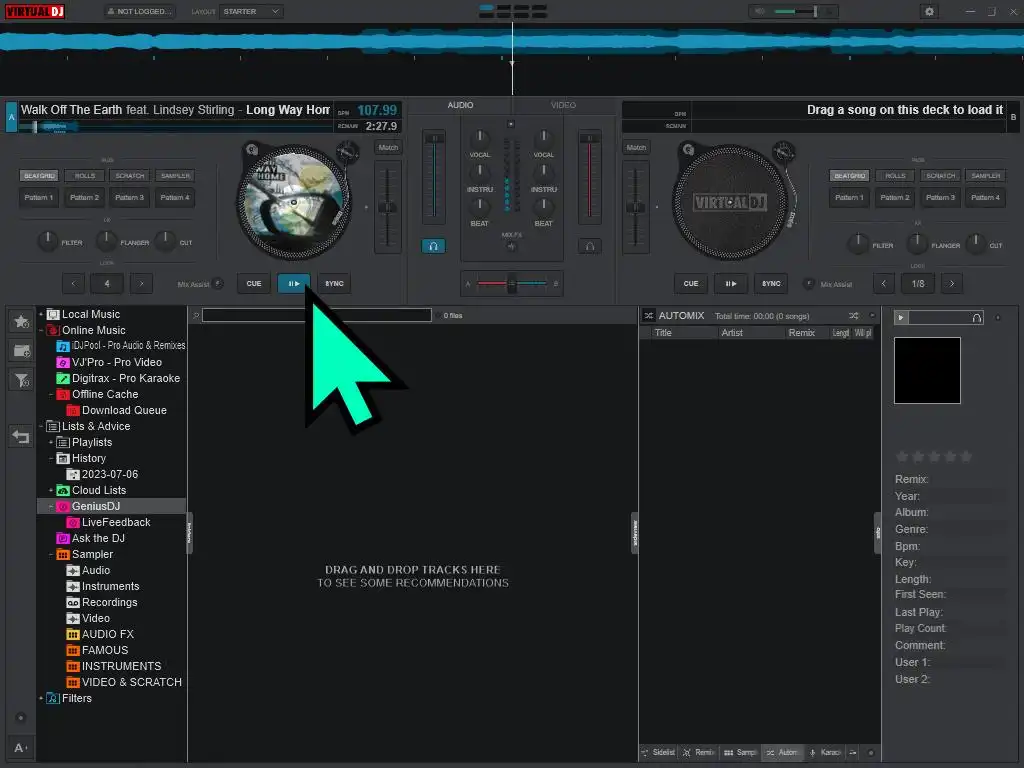Select Digitrax - Pro Karaoke item

tap(118, 378)
